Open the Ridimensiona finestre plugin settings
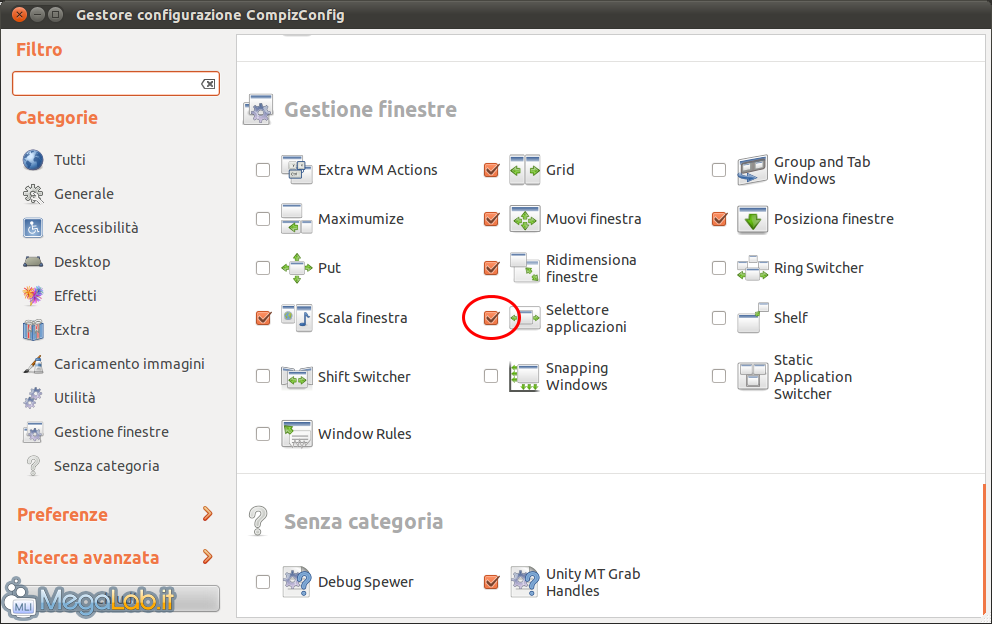The width and height of the screenshot is (992, 624). pyautogui.click(x=591, y=268)
